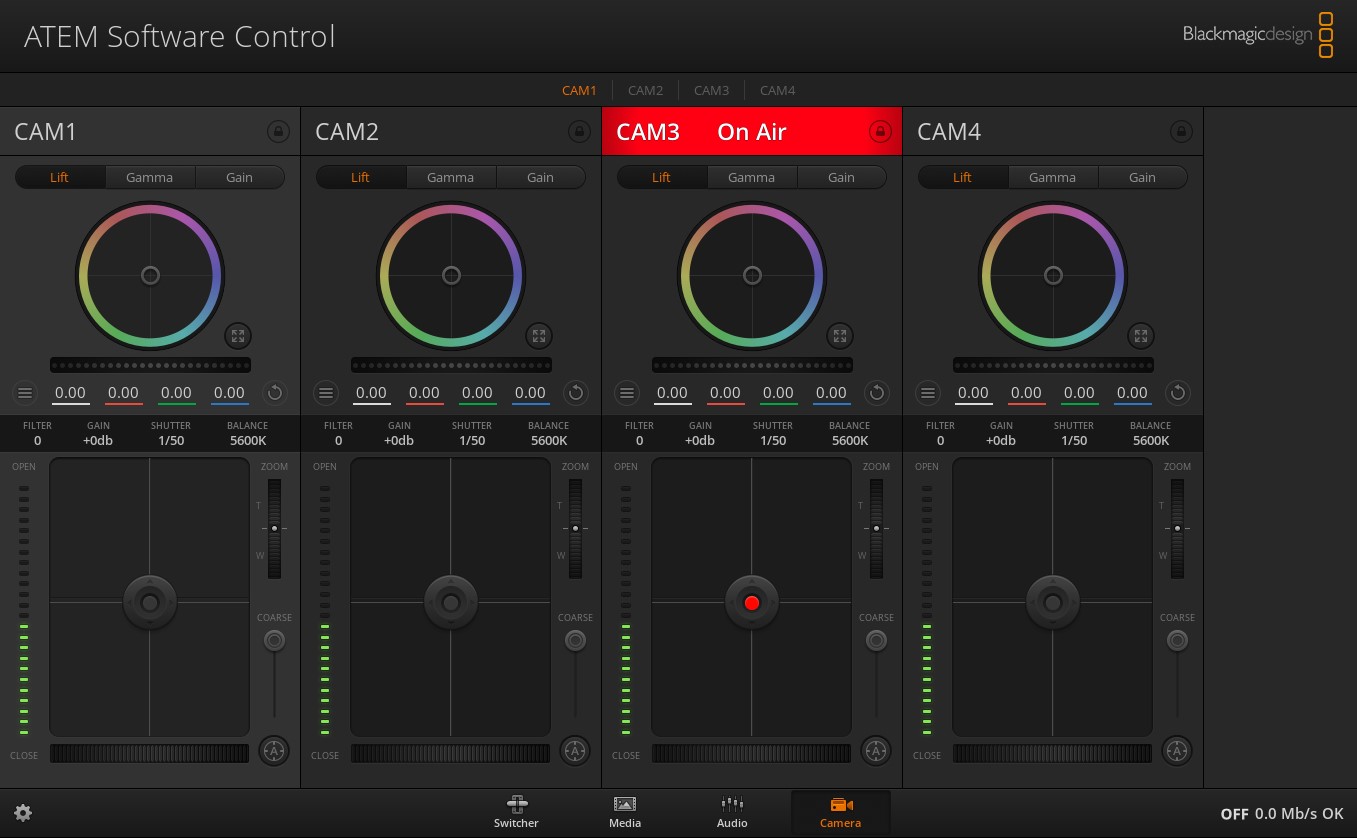Toggle the CAM3 On Air lock icon
This screenshot has width=1357, height=838.
pos(880,131)
